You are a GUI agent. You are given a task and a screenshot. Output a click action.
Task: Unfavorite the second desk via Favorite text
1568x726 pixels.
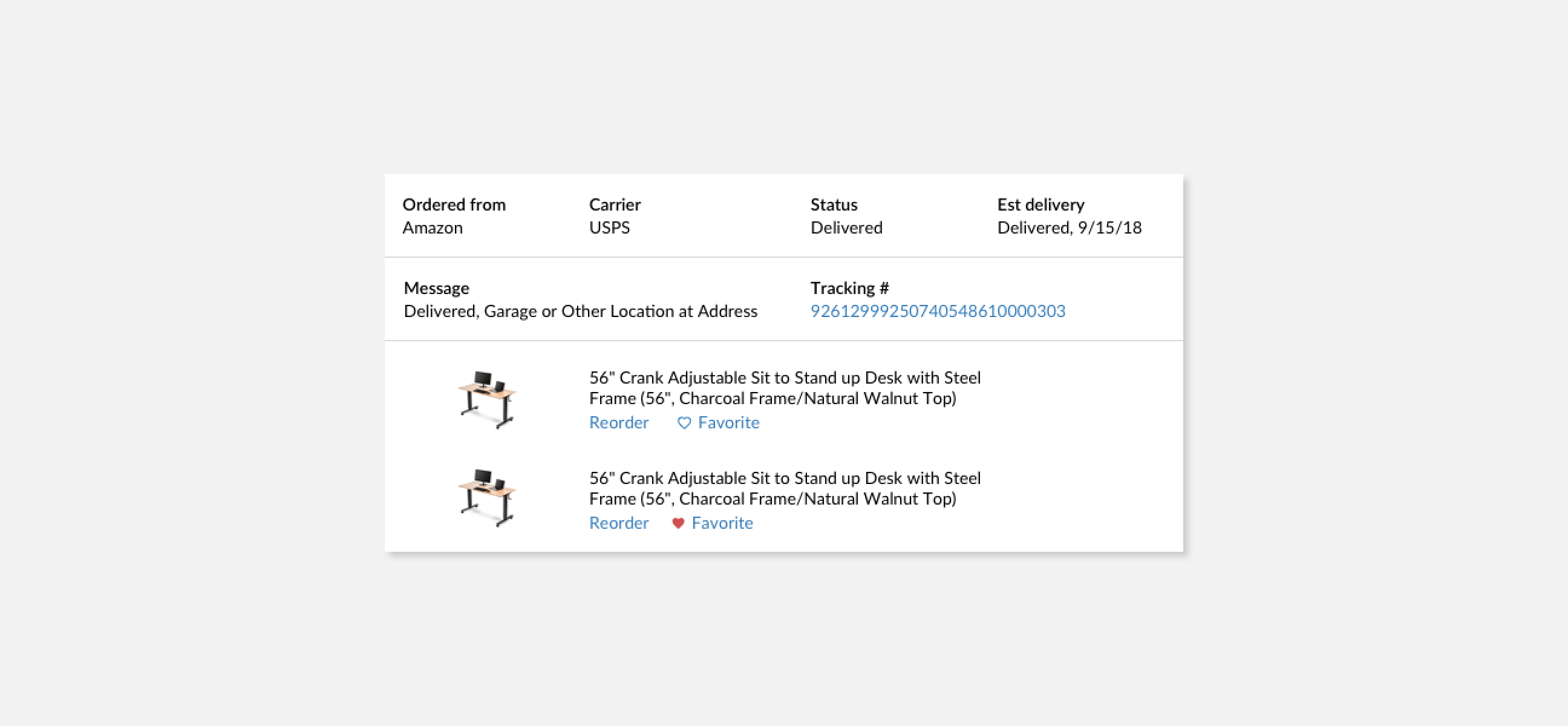(722, 523)
